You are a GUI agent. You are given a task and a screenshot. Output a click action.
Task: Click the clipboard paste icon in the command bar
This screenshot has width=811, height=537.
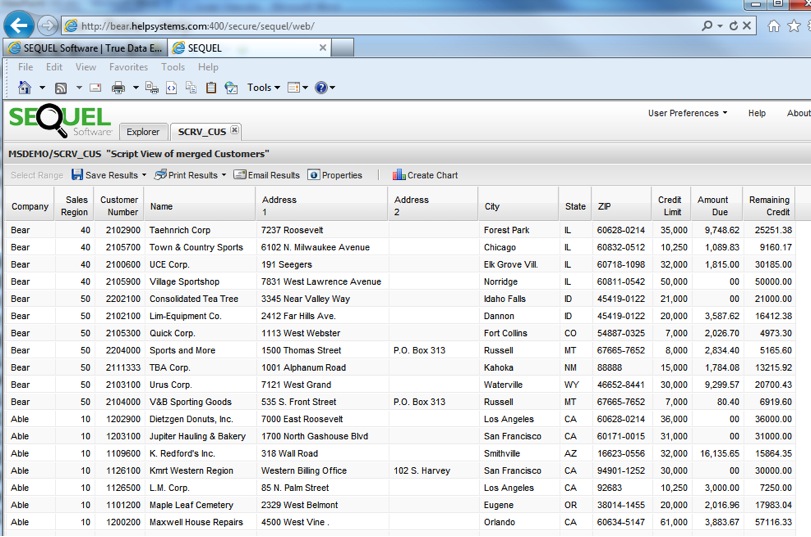[x=211, y=87]
